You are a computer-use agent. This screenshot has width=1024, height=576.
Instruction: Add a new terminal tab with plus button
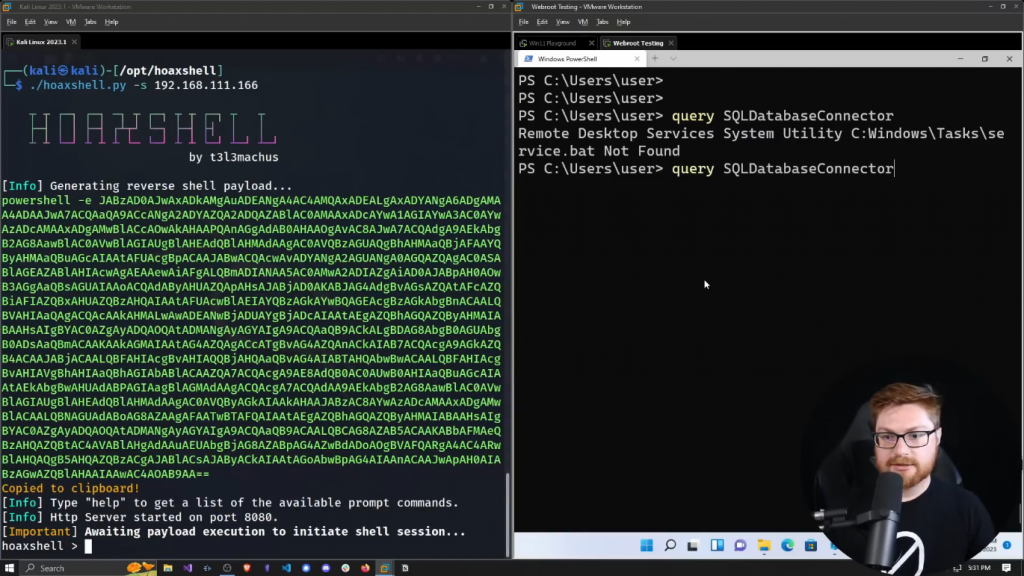pos(654,59)
